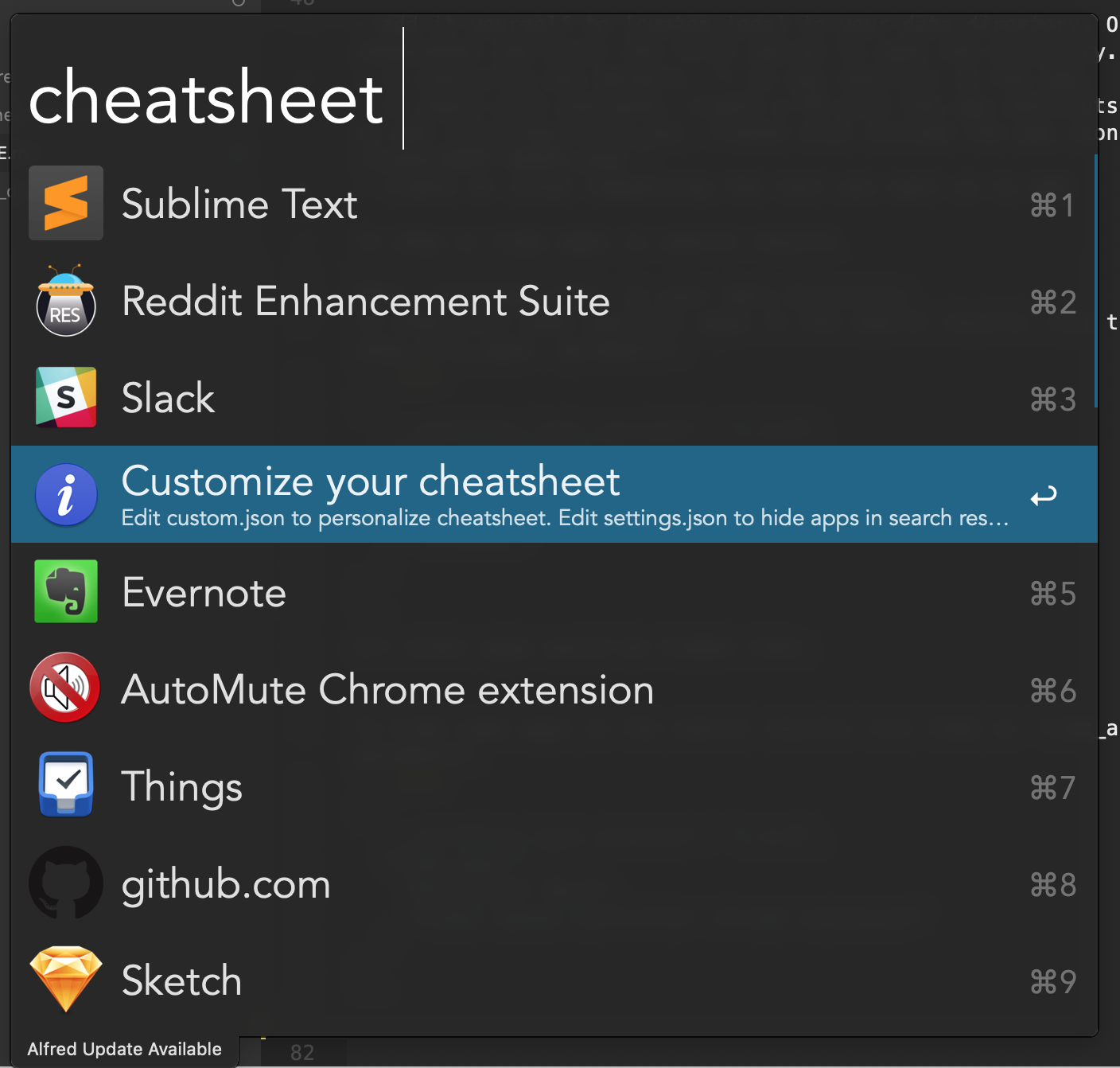Click the AutoMute muted speaker icon

point(65,688)
